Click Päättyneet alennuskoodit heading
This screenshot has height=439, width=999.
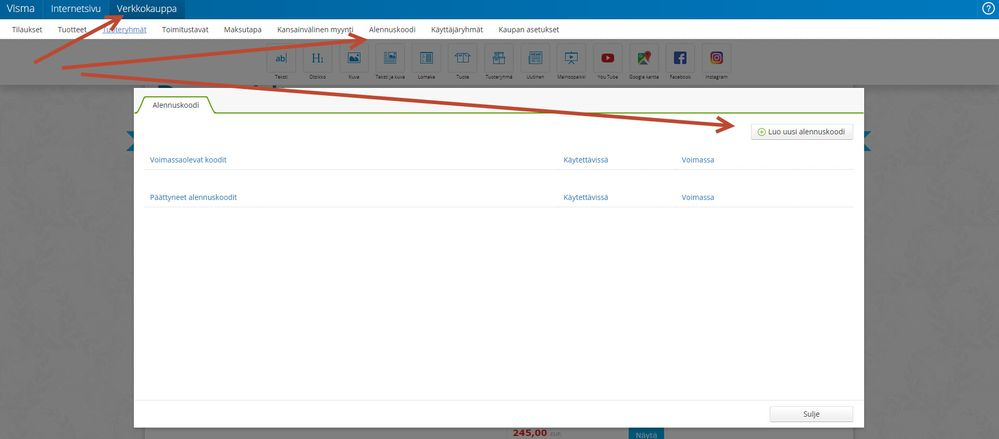coord(193,198)
